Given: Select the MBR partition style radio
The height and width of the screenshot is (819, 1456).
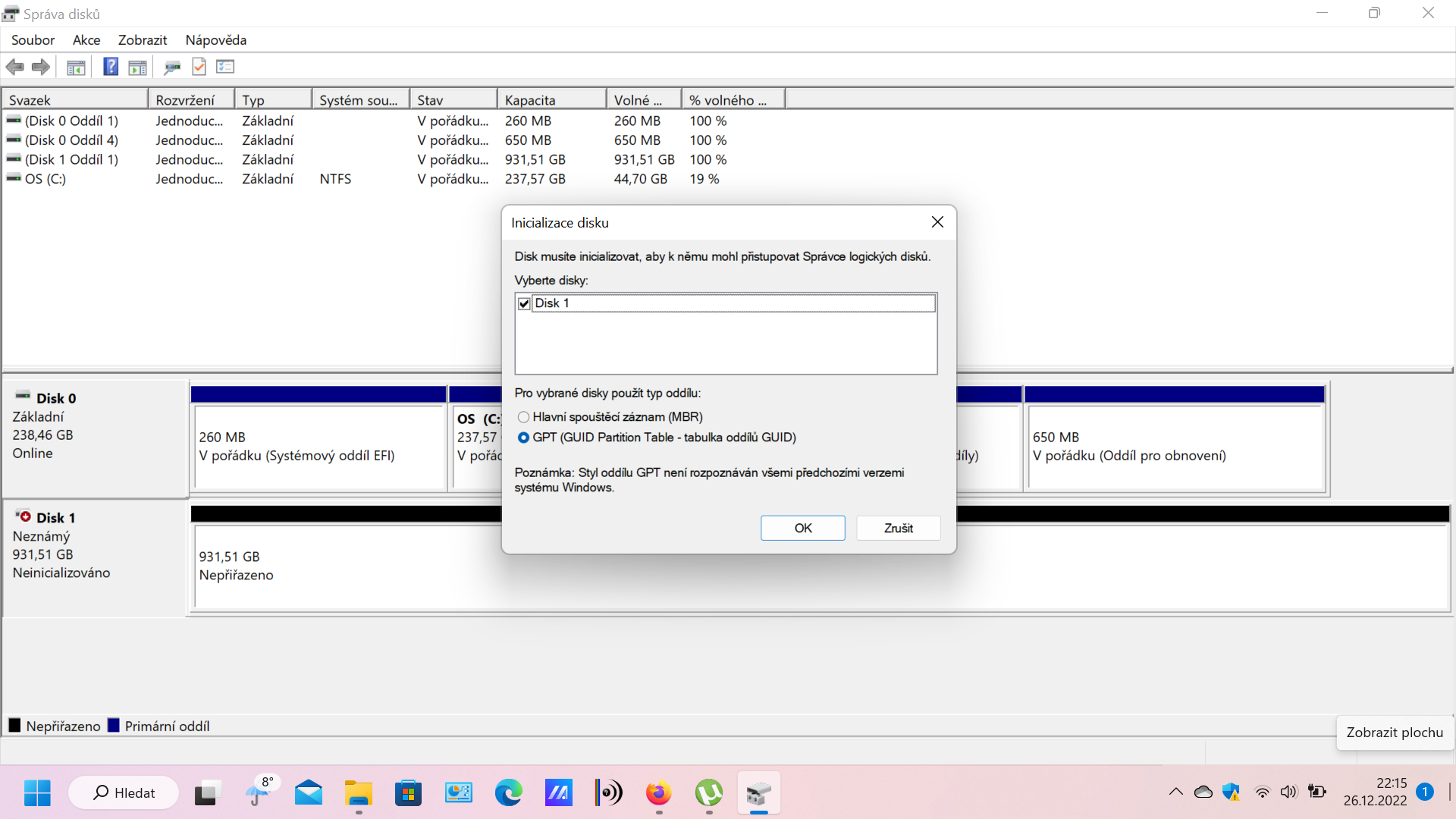Looking at the screenshot, I should 523,417.
